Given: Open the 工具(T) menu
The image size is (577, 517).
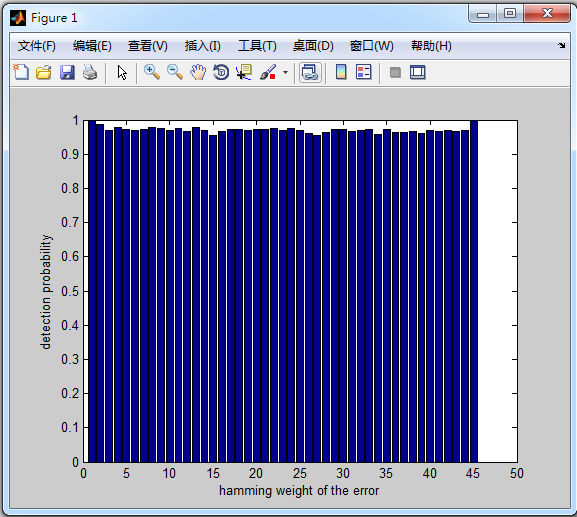Looking at the screenshot, I should click(x=257, y=46).
